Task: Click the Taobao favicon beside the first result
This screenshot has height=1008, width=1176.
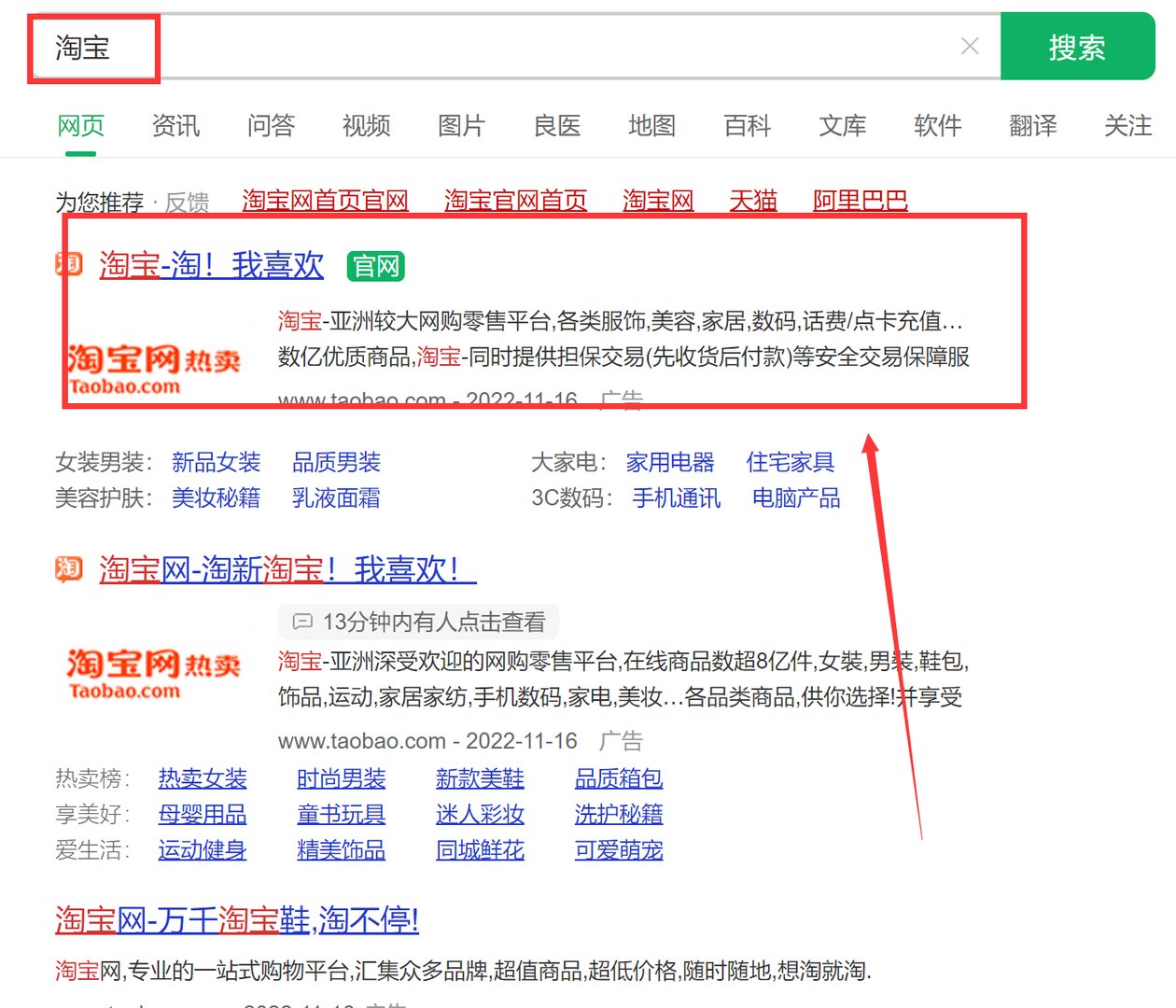Action: [68, 264]
